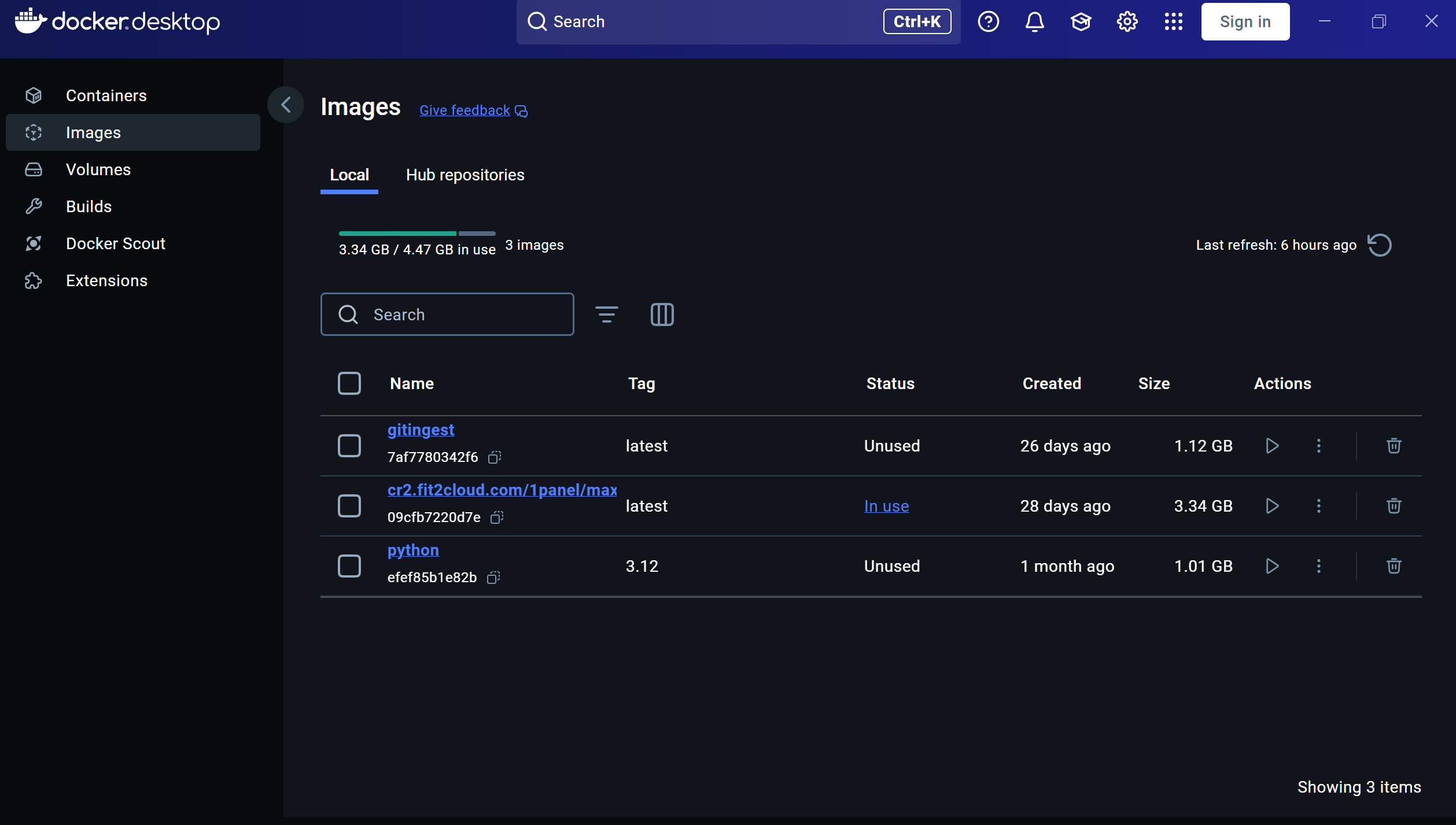Open Docker Desktop settings gear
The width and height of the screenshot is (1456, 825).
(x=1127, y=22)
